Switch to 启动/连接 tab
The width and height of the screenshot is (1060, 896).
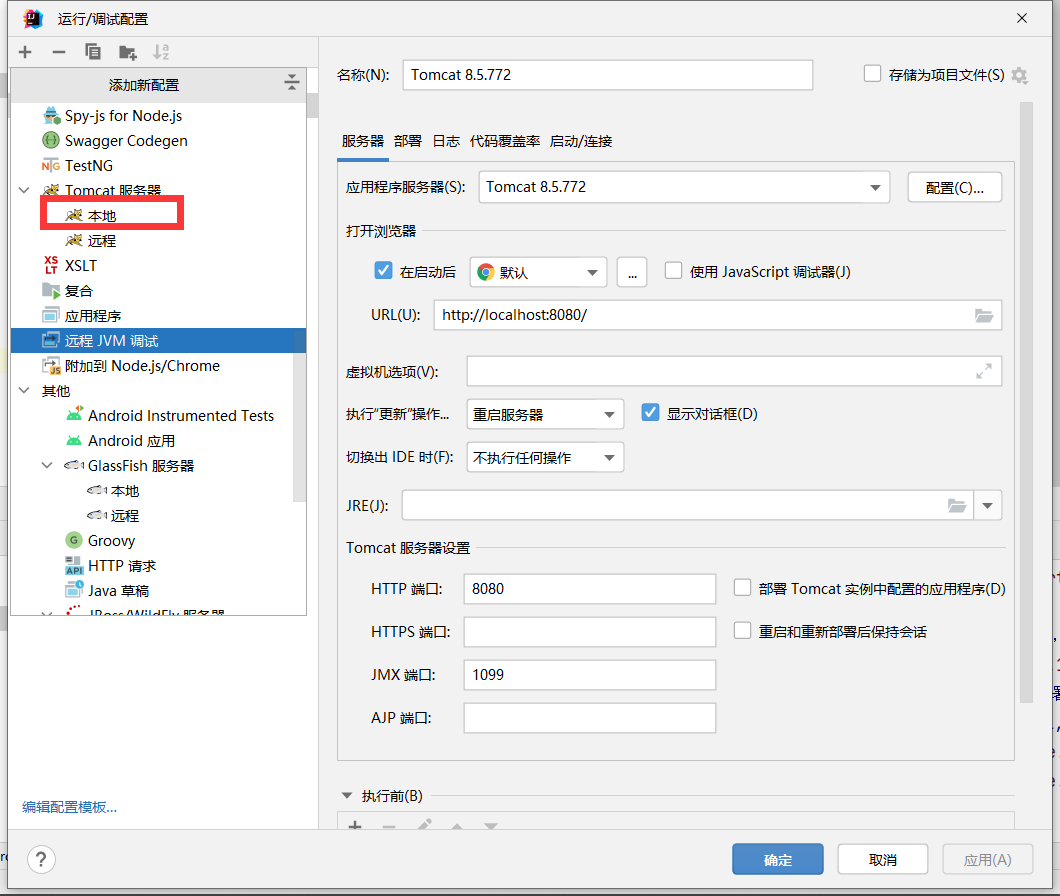coord(581,141)
